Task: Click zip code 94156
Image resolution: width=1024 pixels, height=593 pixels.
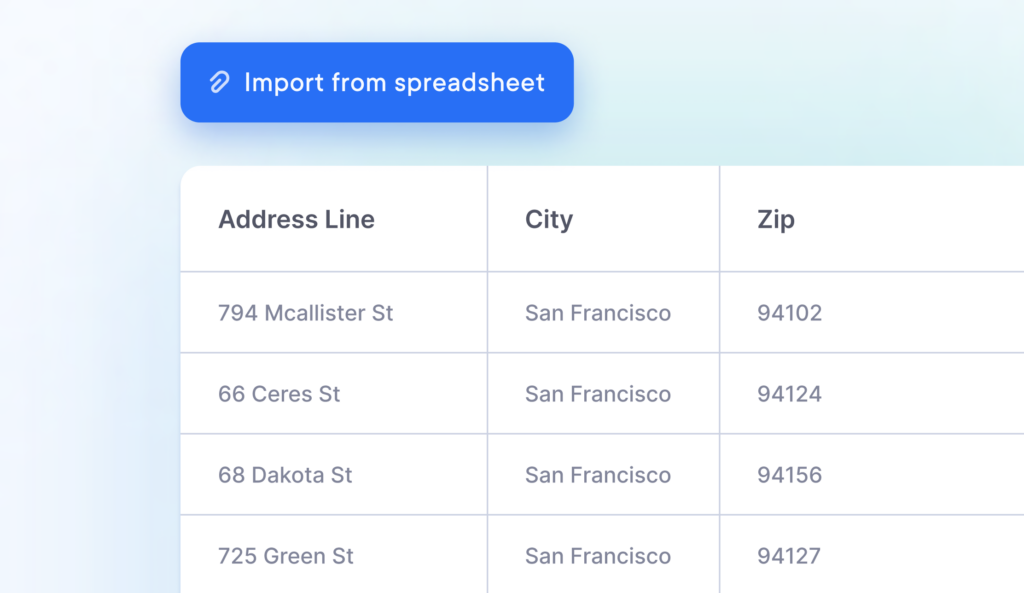Action: [790, 475]
